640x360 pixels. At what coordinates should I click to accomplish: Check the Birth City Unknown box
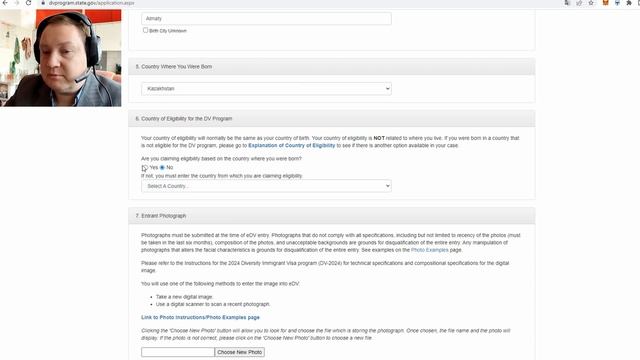[145, 30]
